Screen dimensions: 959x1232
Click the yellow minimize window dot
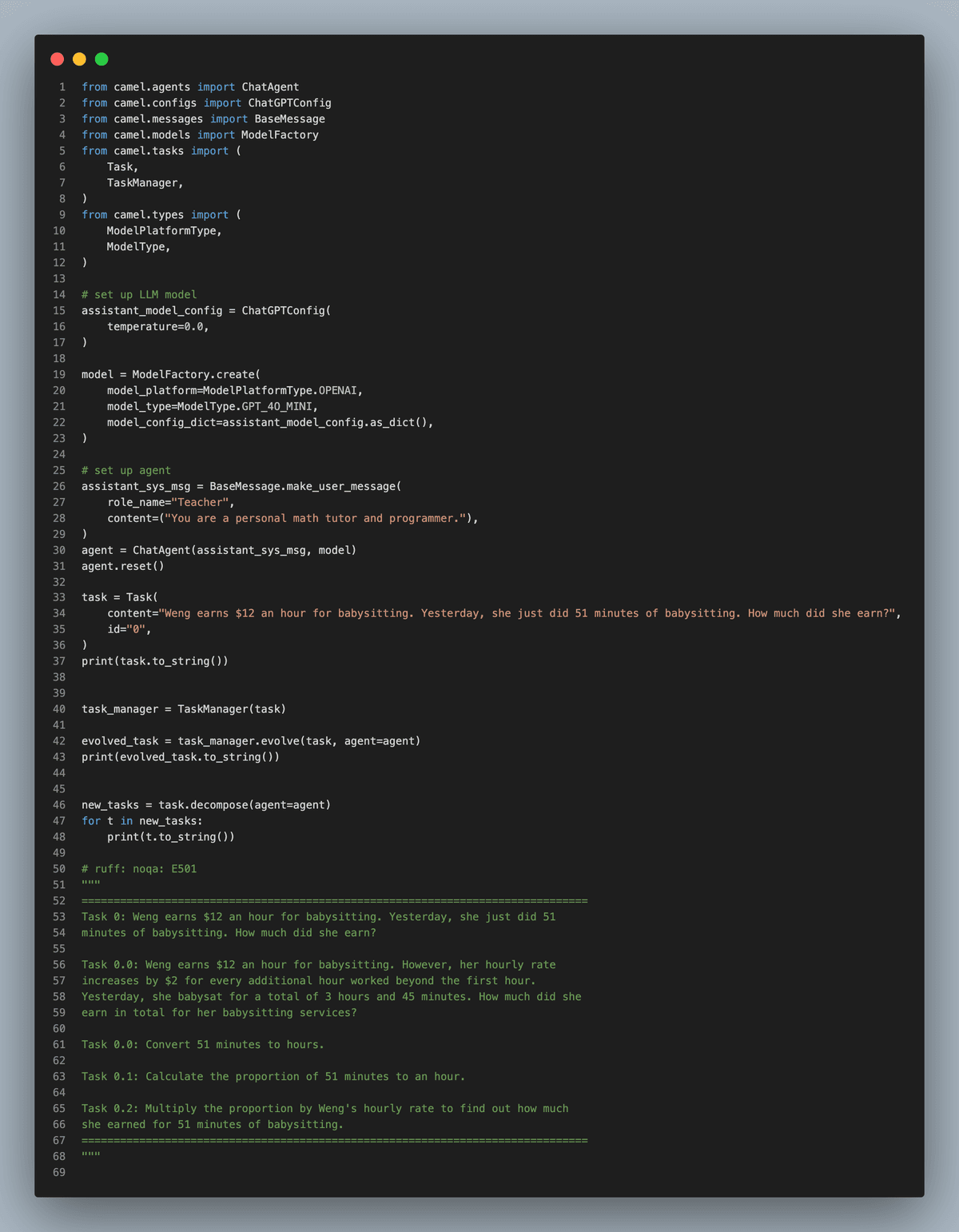click(79, 59)
